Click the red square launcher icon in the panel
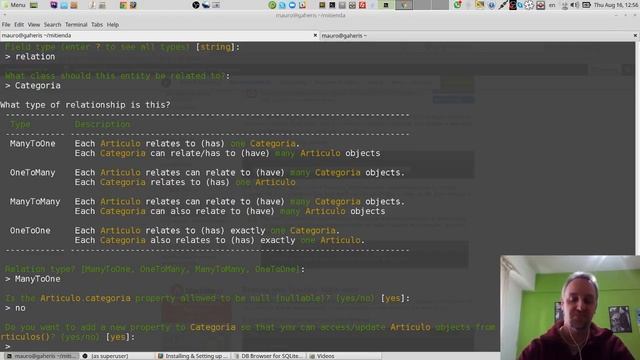This screenshot has height=360, width=640. pos(362,5)
